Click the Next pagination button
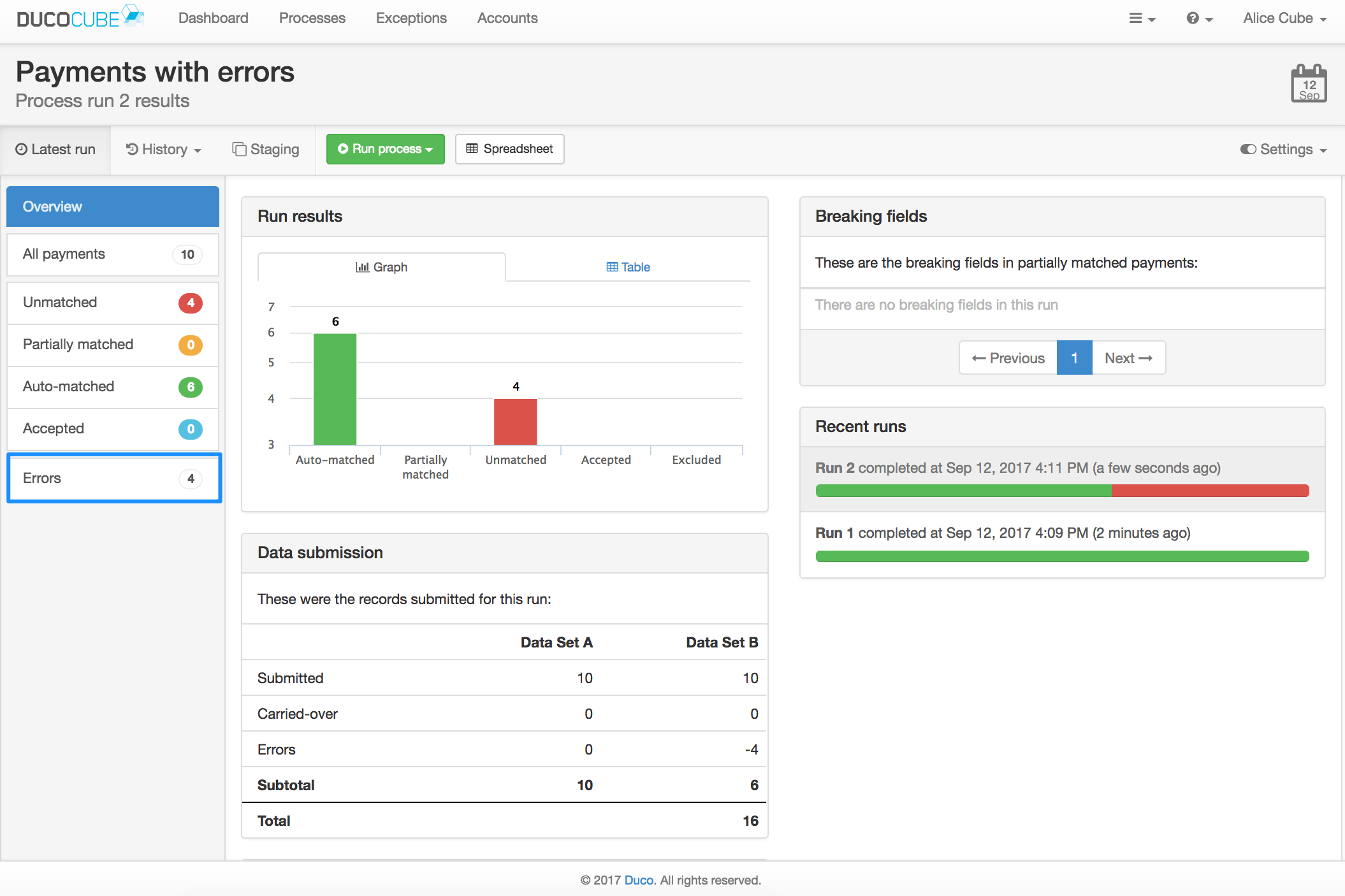Image resolution: width=1345 pixels, height=896 pixels. [1128, 358]
